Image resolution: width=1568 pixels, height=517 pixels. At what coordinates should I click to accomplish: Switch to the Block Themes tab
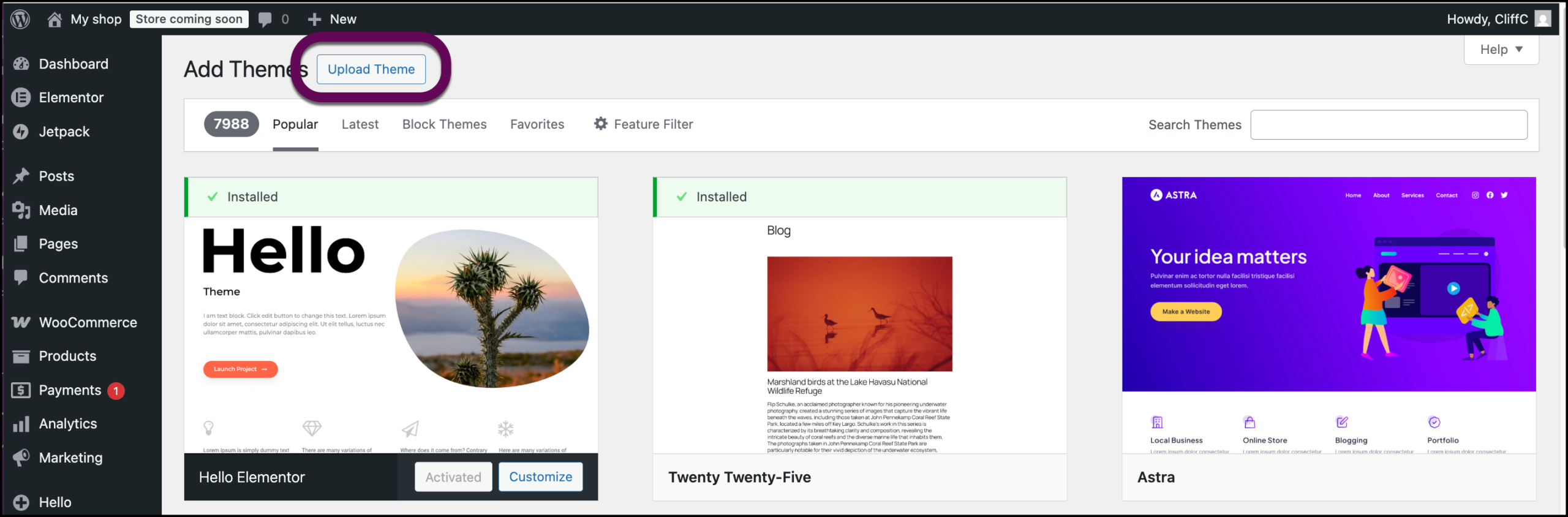[x=445, y=124]
